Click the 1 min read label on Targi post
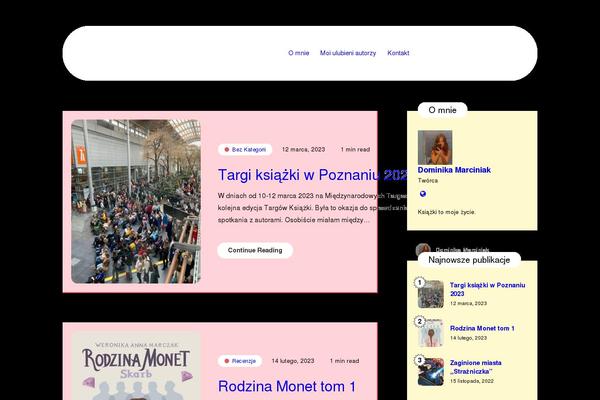 355,150
